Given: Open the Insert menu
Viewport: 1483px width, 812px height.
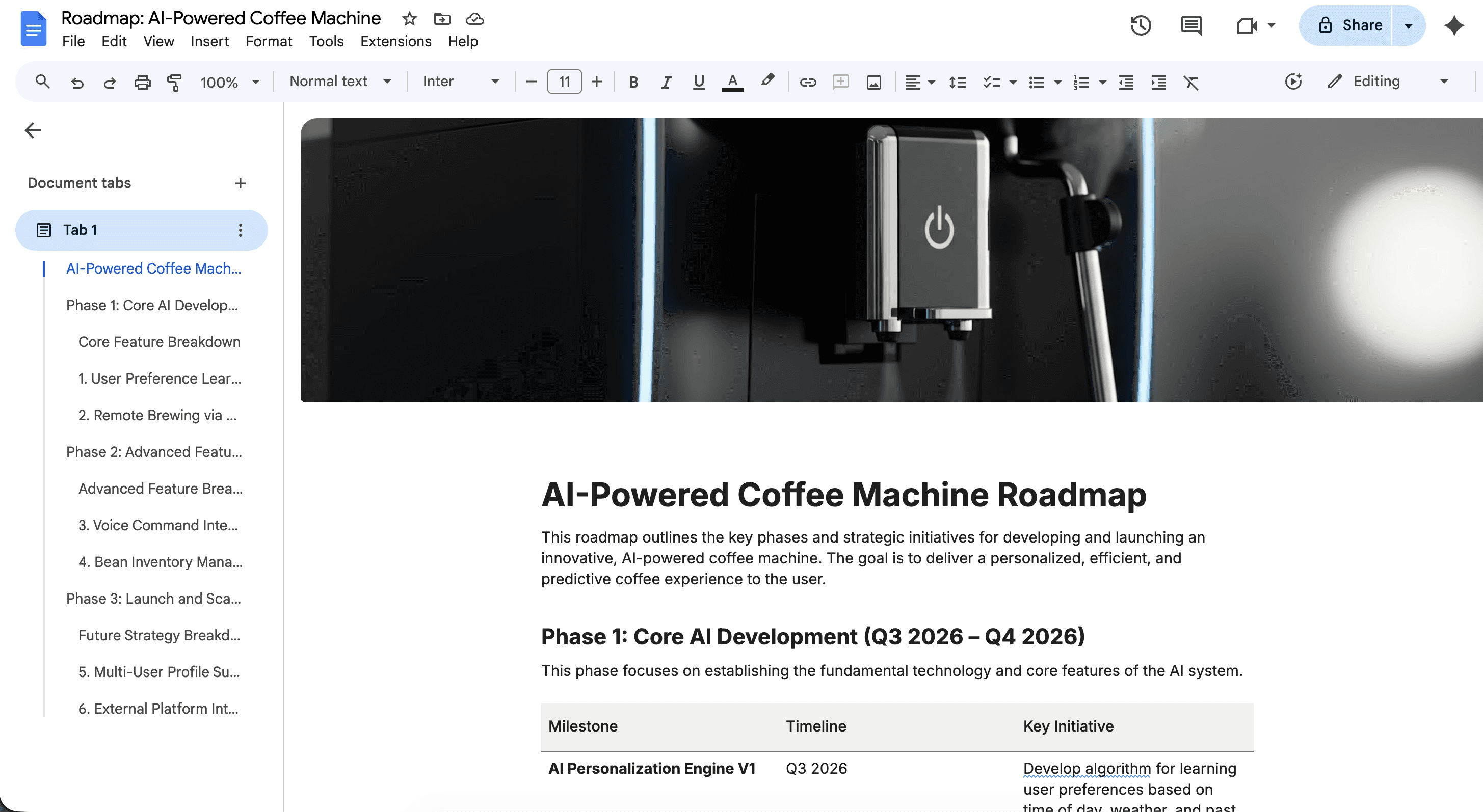Looking at the screenshot, I should 209,41.
